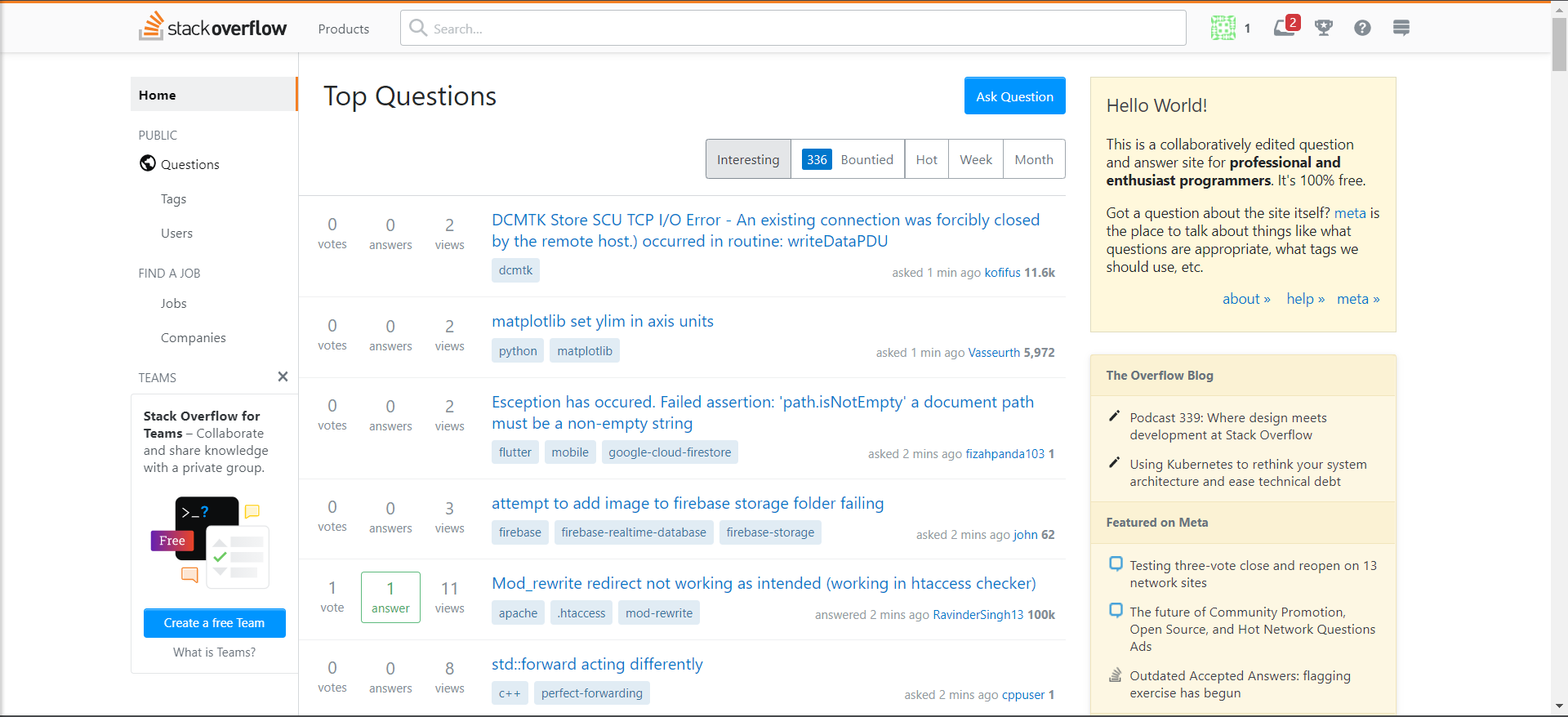Open Podcast 339 blog post link
This screenshot has height=717, width=1568.
click(x=1227, y=426)
